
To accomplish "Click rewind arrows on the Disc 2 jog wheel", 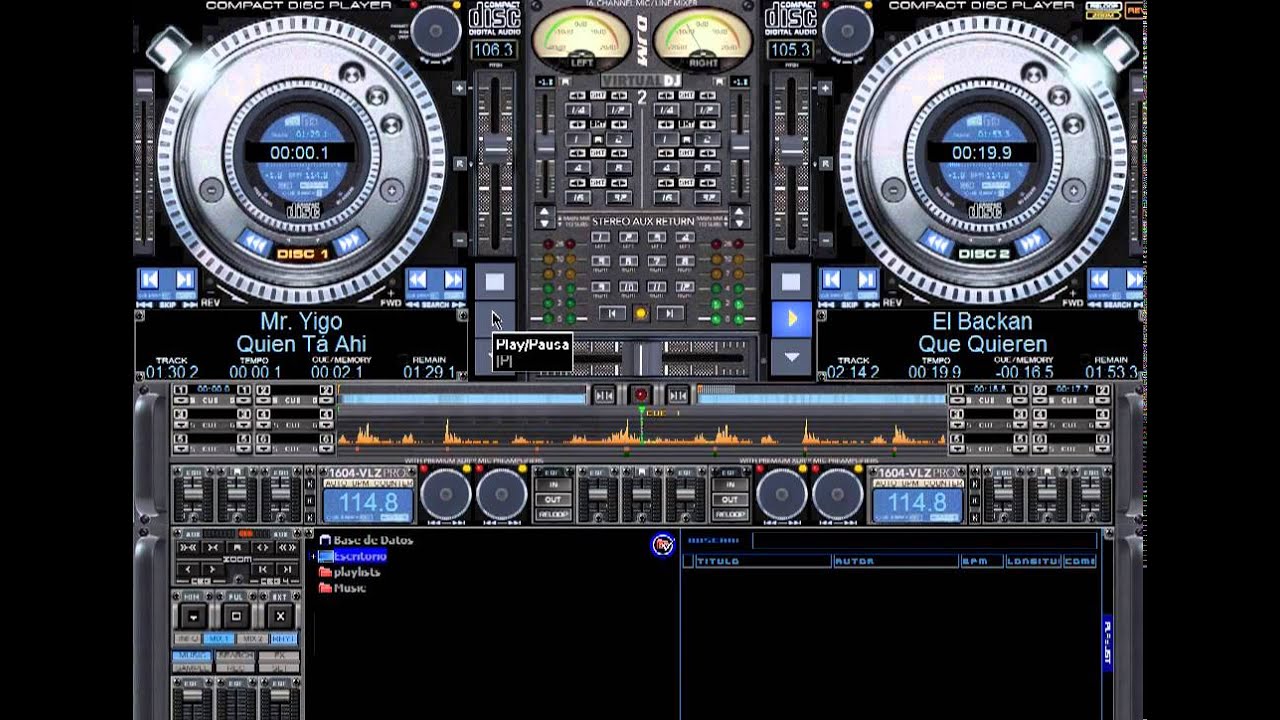I will pyautogui.click(x=938, y=243).
